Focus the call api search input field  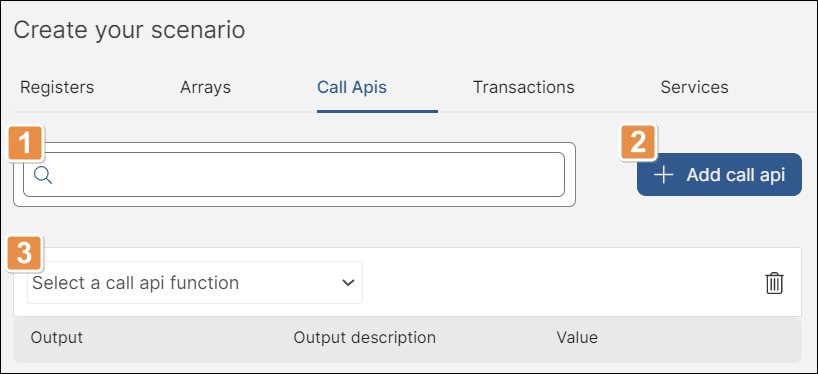[x=294, y=175]
